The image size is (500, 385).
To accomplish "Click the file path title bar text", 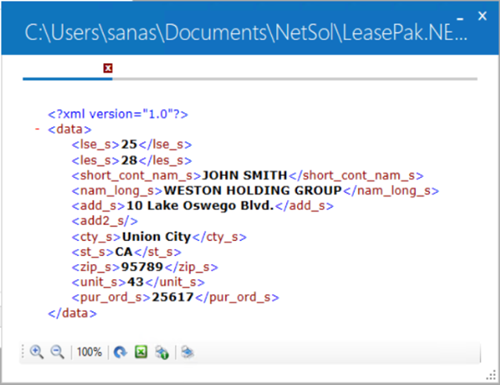I will click(x=246, y=33).
